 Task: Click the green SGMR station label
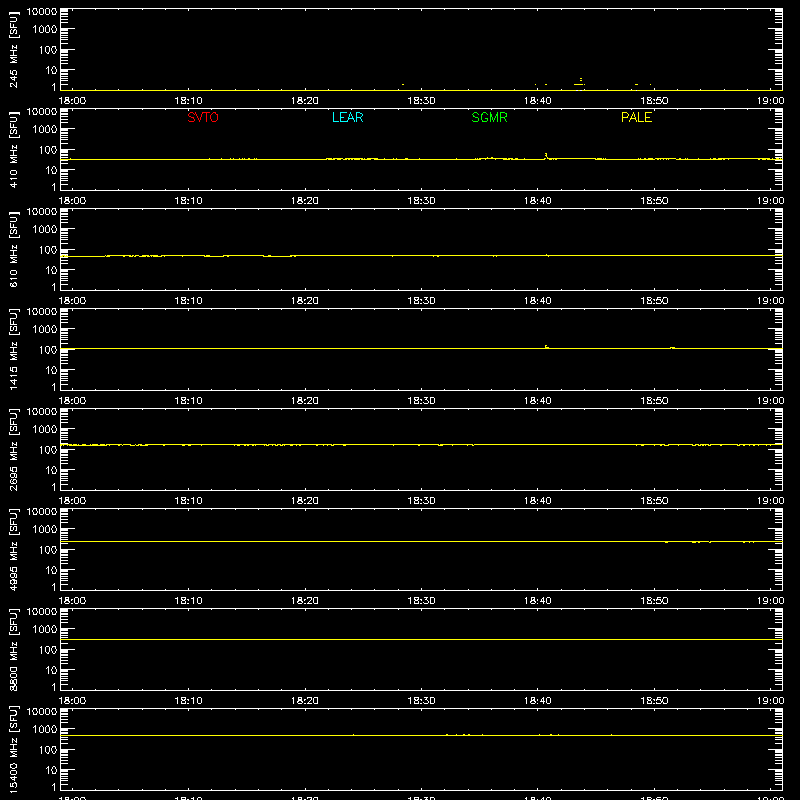pos(489,117)
